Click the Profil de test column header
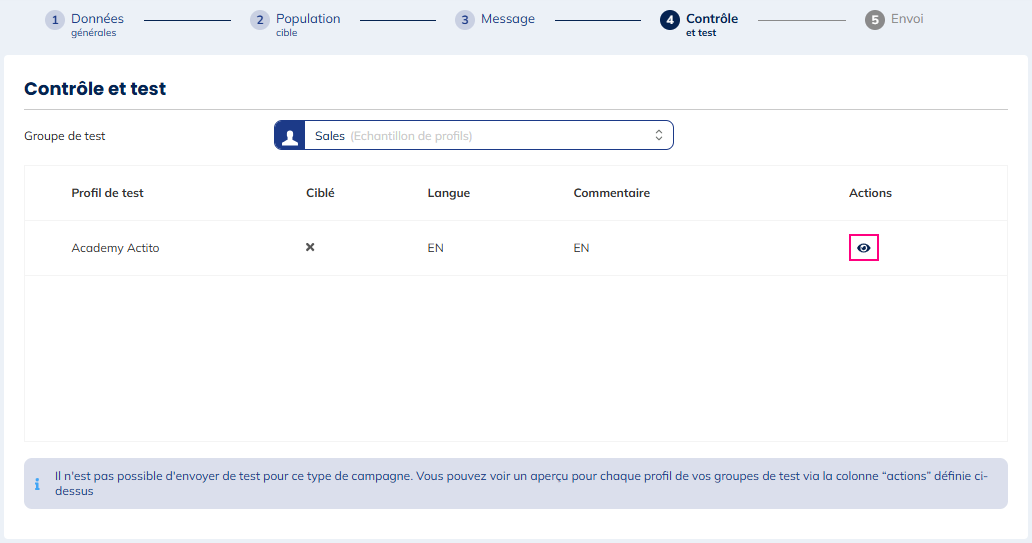Viewport: 1032px width, 543px height. (x=107, y=193)
